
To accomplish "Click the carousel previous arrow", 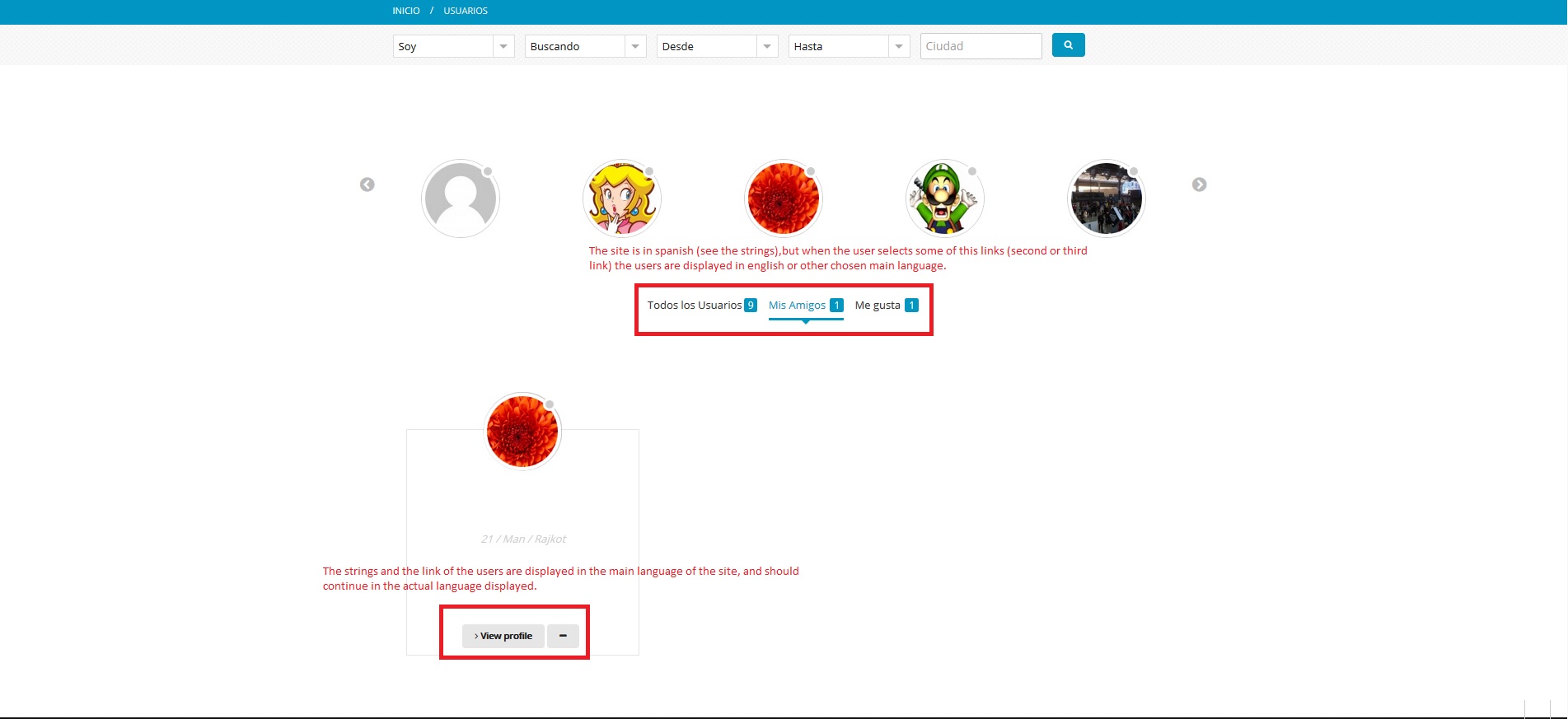I will click(367, 184).
